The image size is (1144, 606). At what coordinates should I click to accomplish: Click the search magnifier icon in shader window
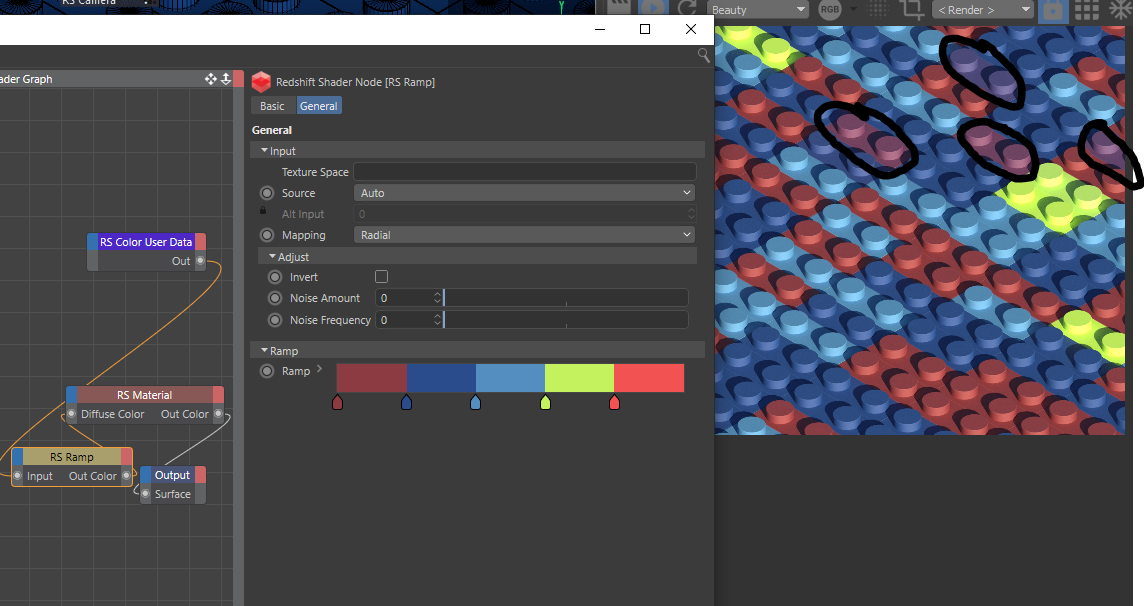(x=703, y=55)
